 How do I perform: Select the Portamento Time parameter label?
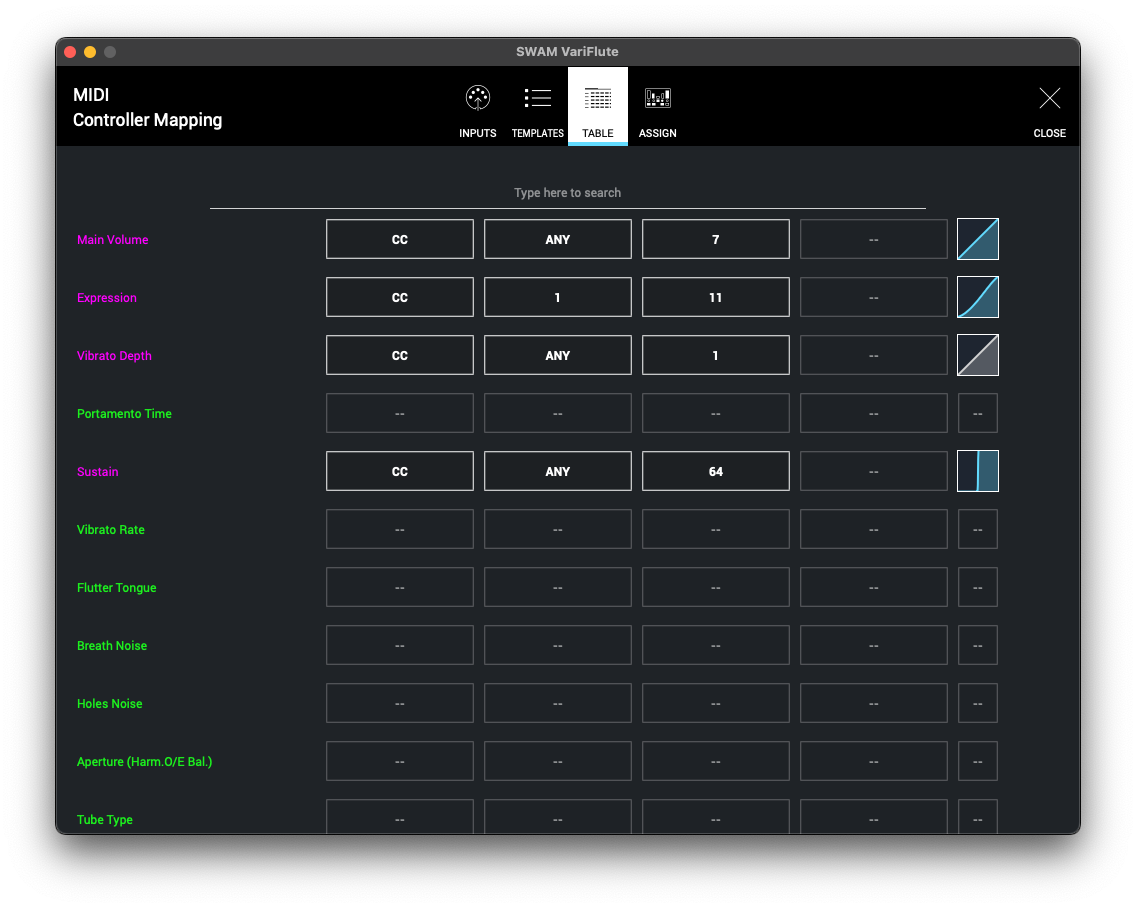(124, 414)
